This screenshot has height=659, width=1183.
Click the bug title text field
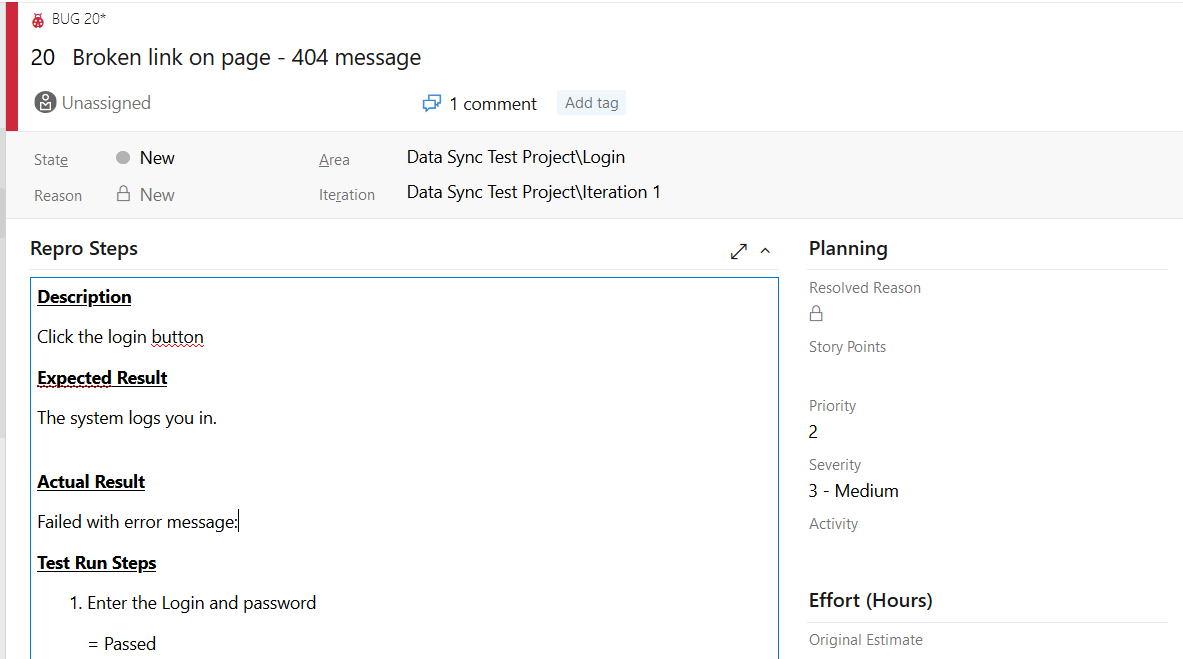(x=246, y=58)
